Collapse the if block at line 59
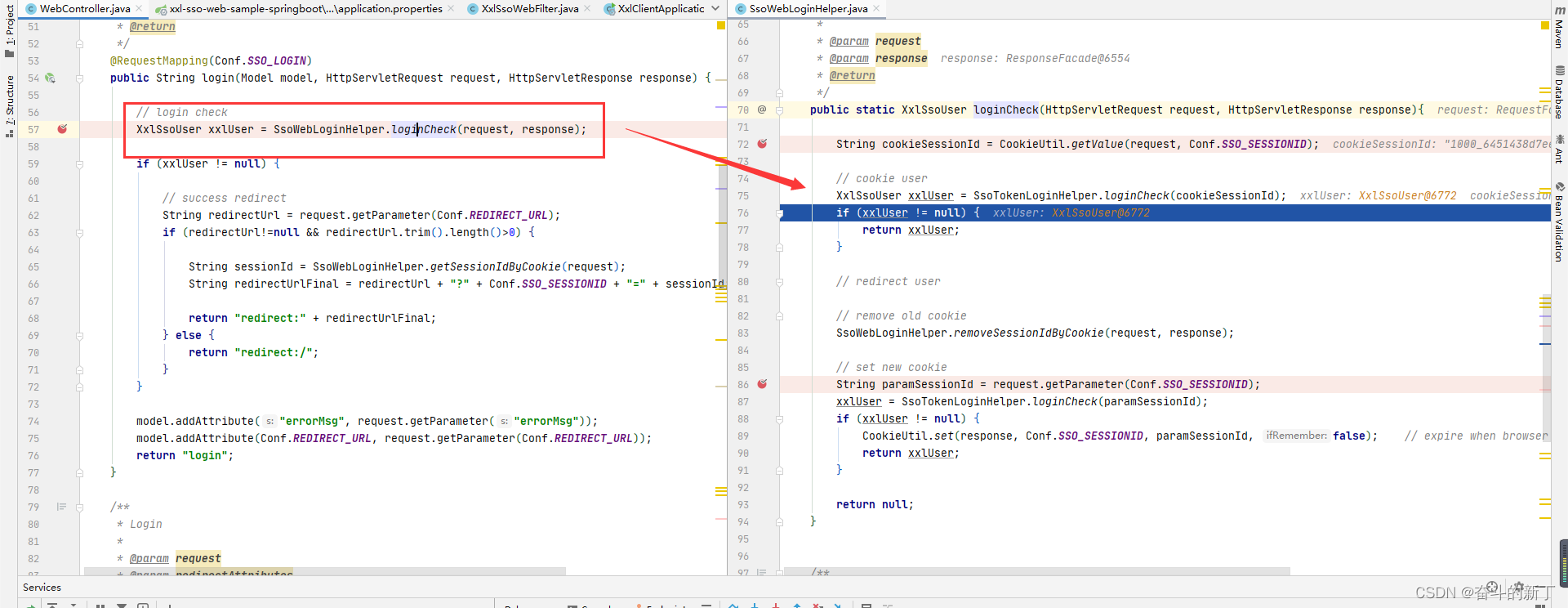The height and width of the screenshot is (608, 1568). click(79, 164)
